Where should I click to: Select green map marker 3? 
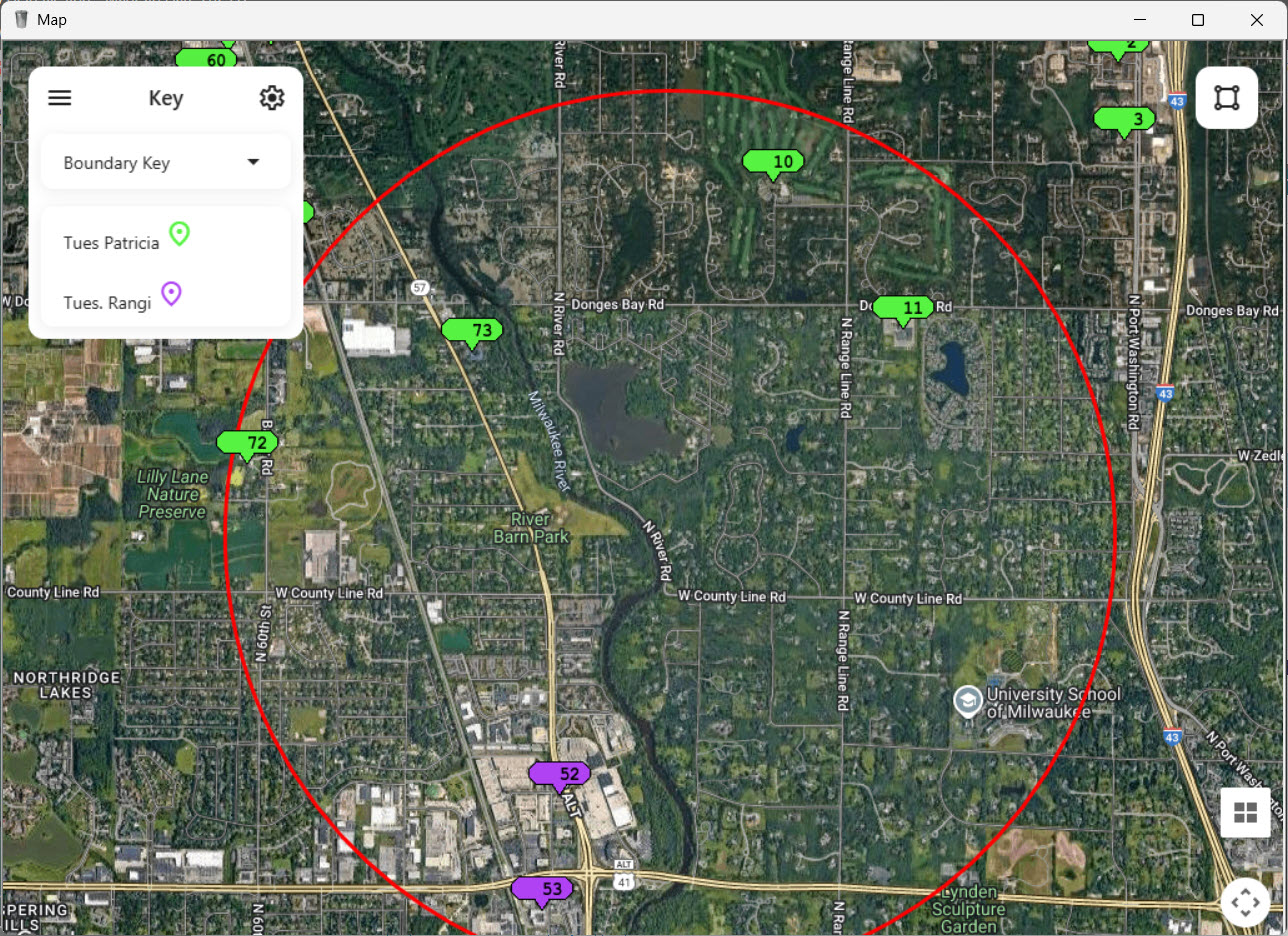[x=1124, y=120]
